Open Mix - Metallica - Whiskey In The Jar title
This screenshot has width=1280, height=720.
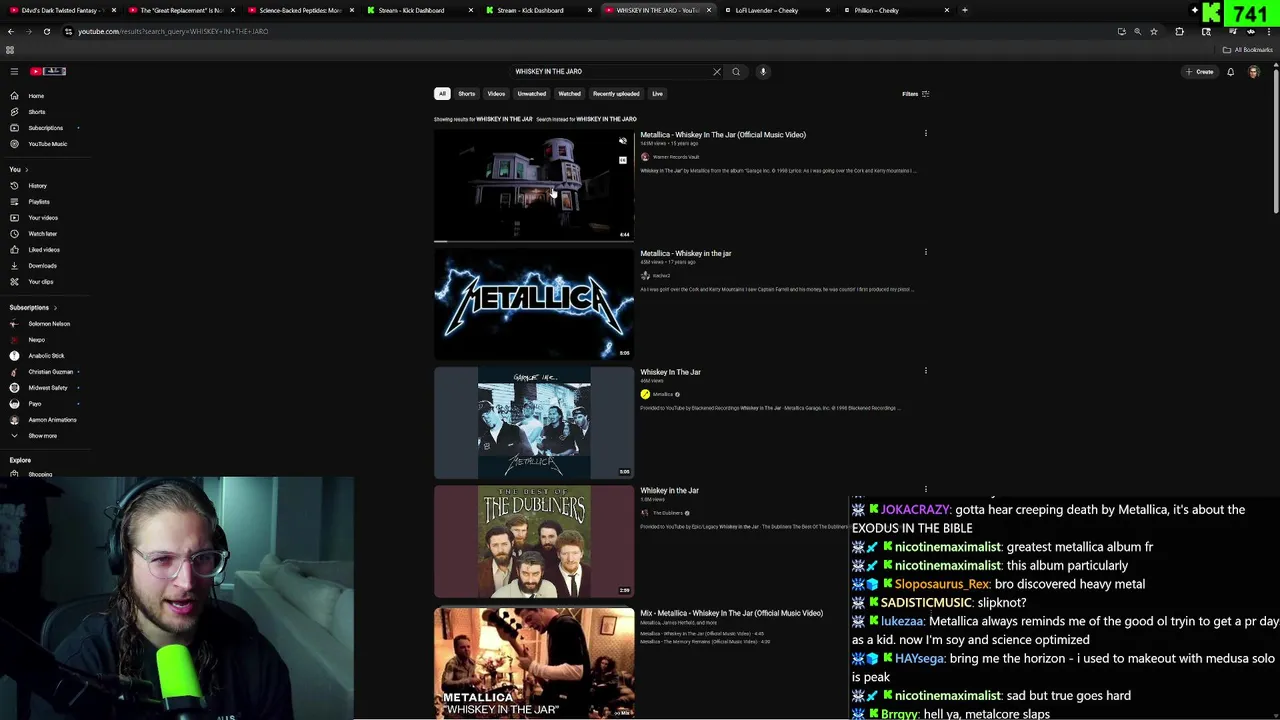coord(731,613)
